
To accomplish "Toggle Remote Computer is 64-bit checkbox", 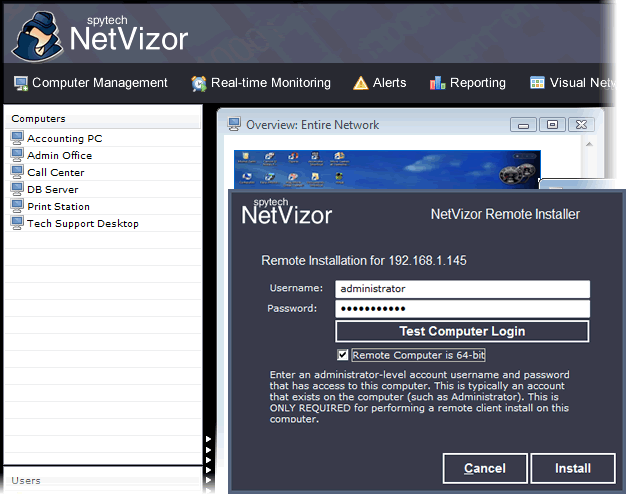I will 342,355.
